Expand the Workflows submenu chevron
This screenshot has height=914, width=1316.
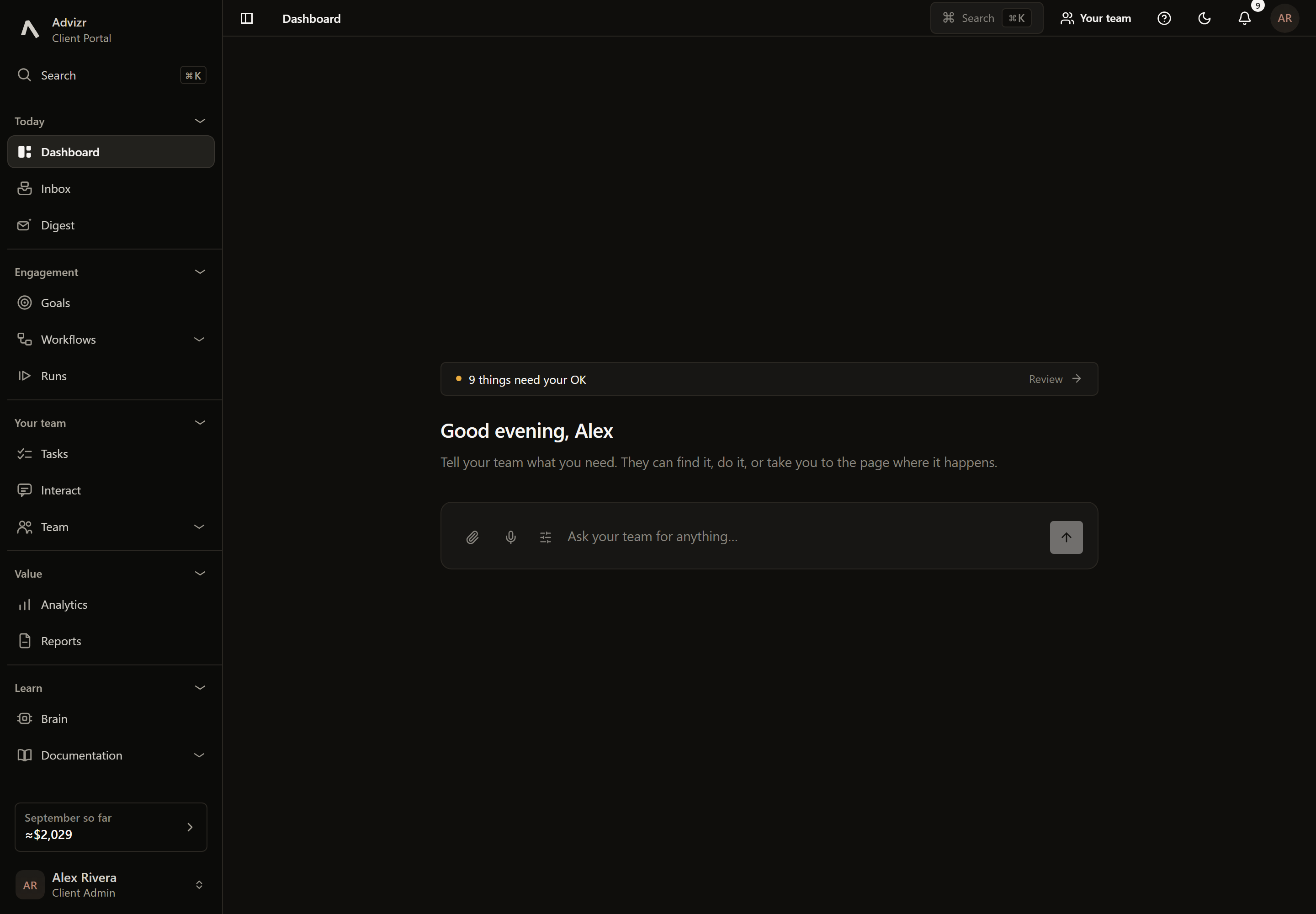(199, 340)
